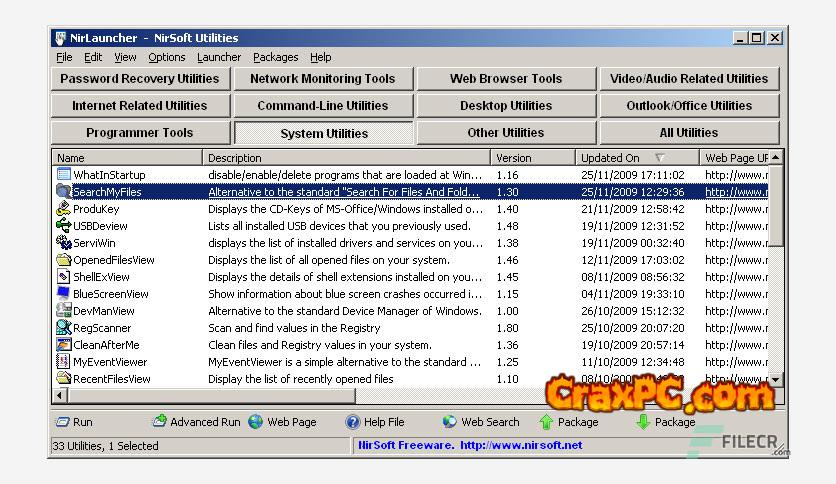Switch to the All Utilities category
The height and width of the screenshot is (484, 836).
click(689, 133)
